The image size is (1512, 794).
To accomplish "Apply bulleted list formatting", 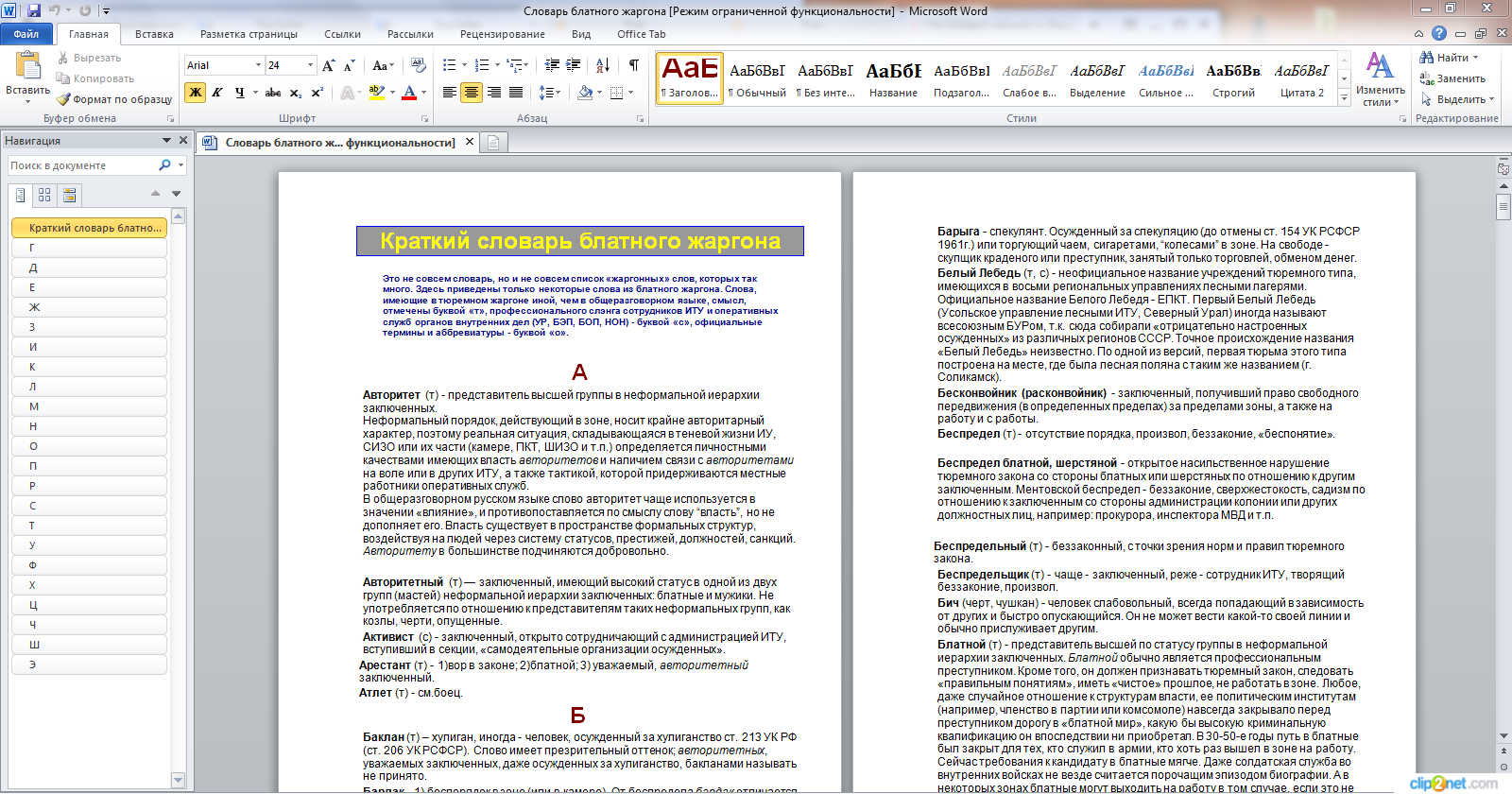I will pyautogui.click(x=449, y=65).
